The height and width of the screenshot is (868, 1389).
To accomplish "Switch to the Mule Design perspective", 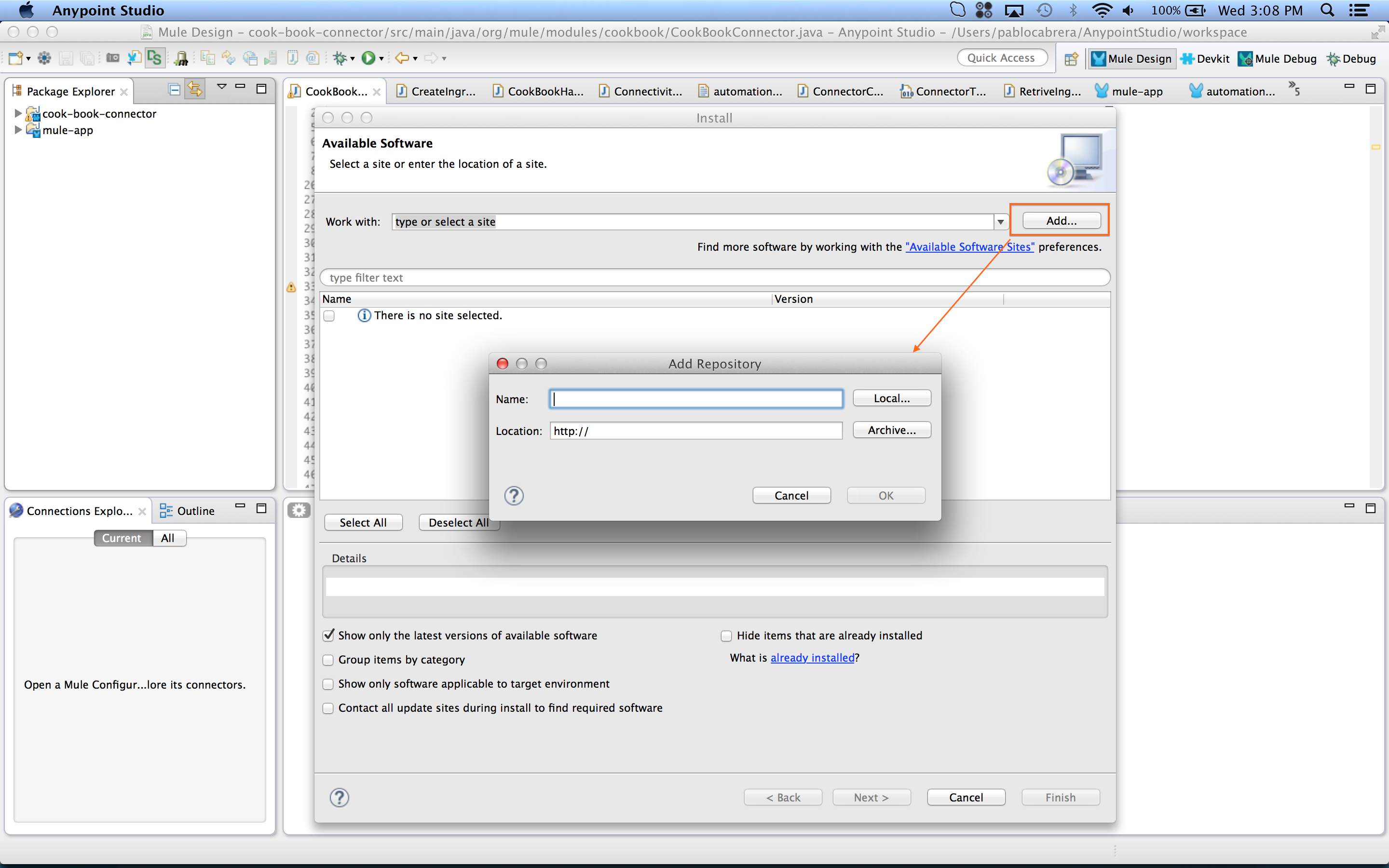I will pyautogui.click(x=1131, y=58).
